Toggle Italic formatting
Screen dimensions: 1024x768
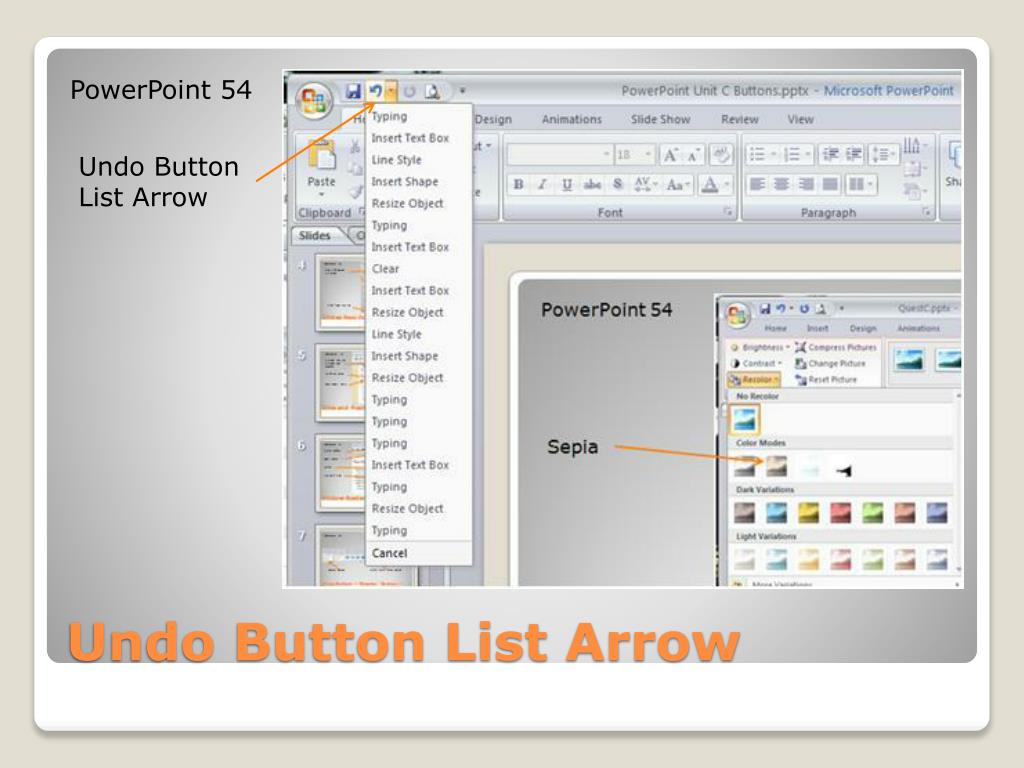click(542, 184)
